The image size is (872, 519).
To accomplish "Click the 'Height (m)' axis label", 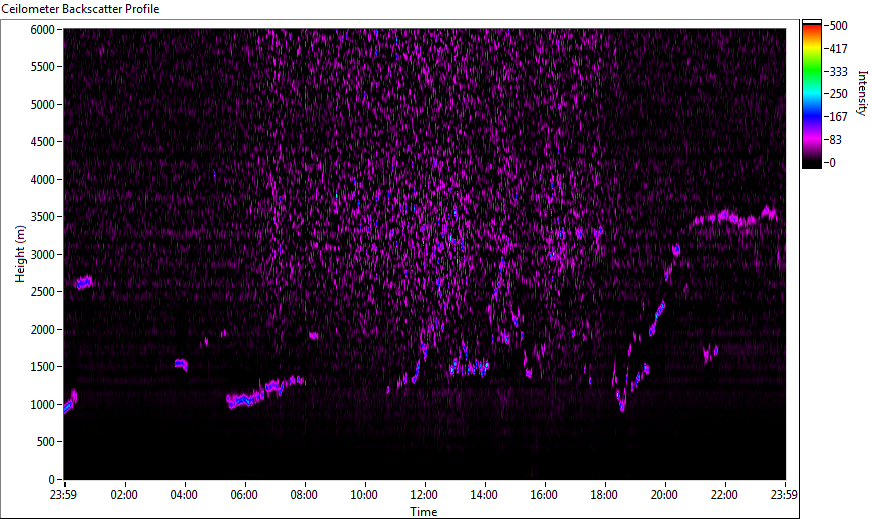I will [20, 254].
